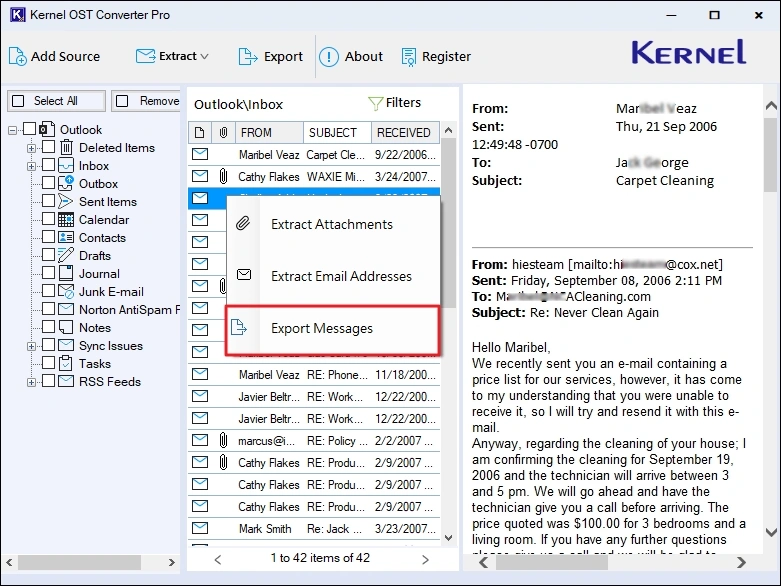Click the Calendar grid icon
781x586 pixels.
(x=66, y=220)
